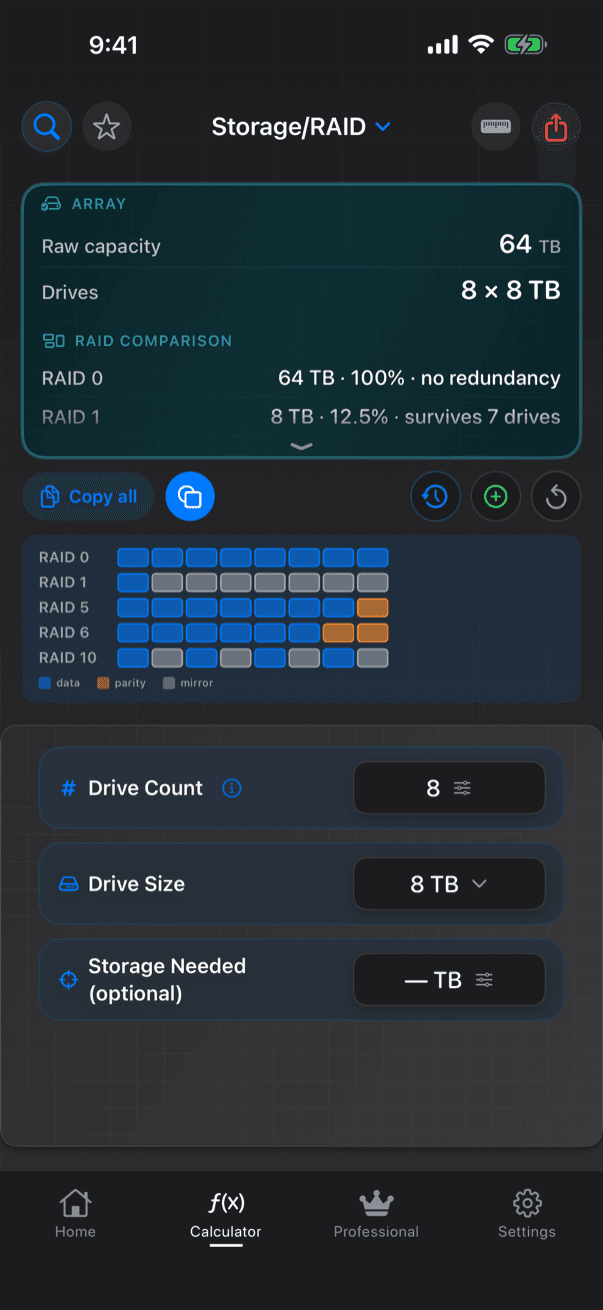Tap the Wi-Fi icon in status bar

point(481,45)
